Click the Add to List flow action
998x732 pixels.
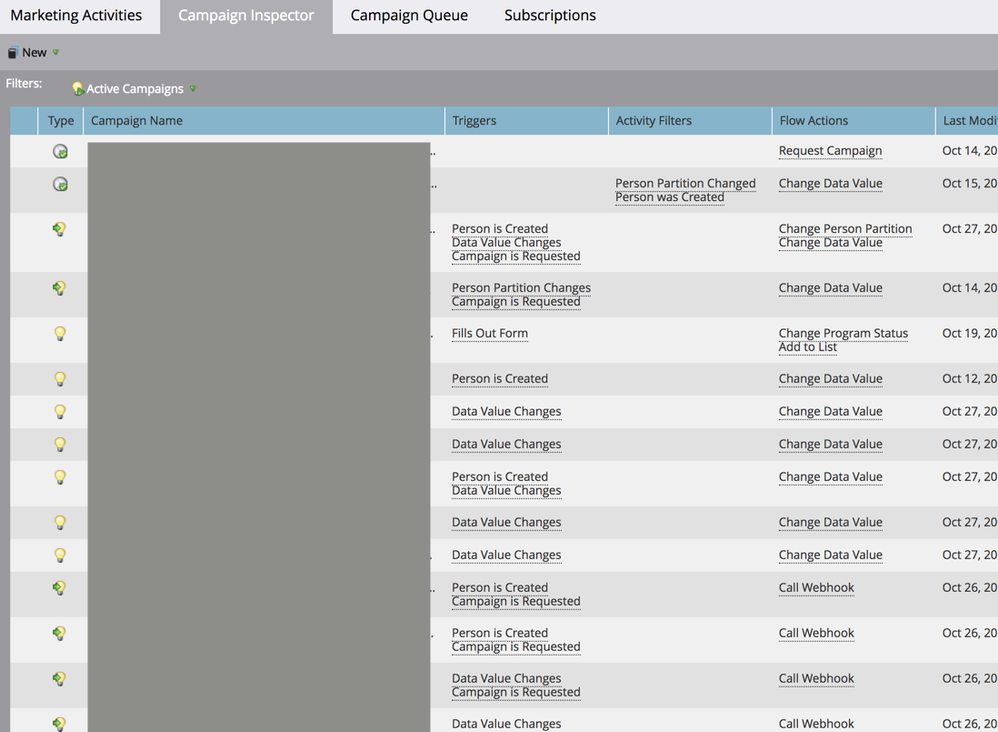click(808, 347)
